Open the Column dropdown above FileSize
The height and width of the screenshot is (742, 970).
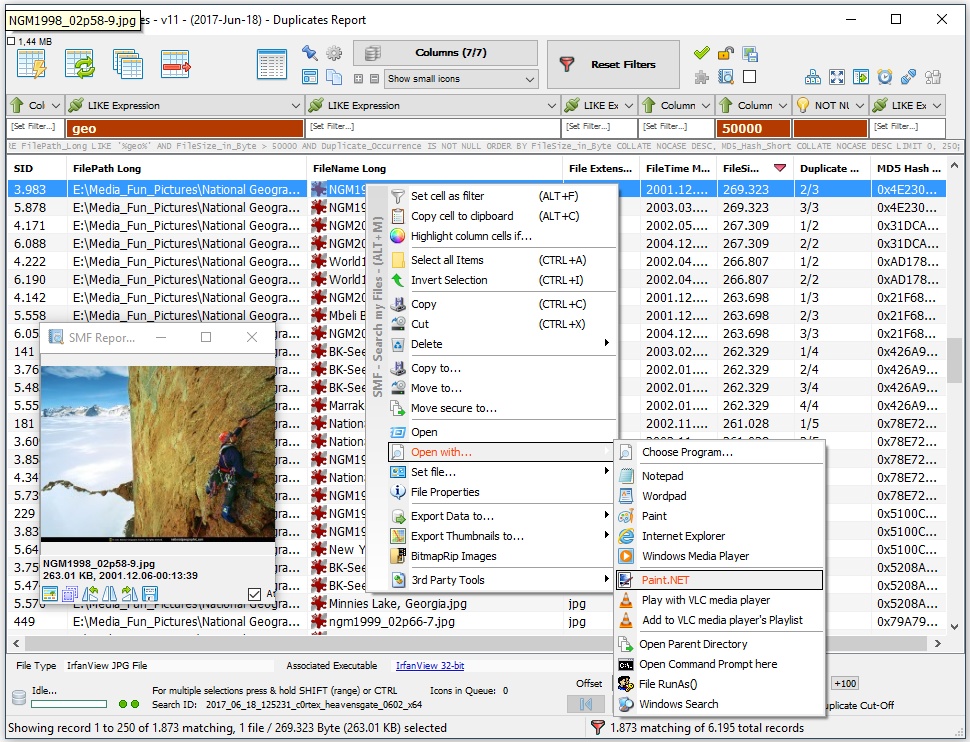(753, 105)
